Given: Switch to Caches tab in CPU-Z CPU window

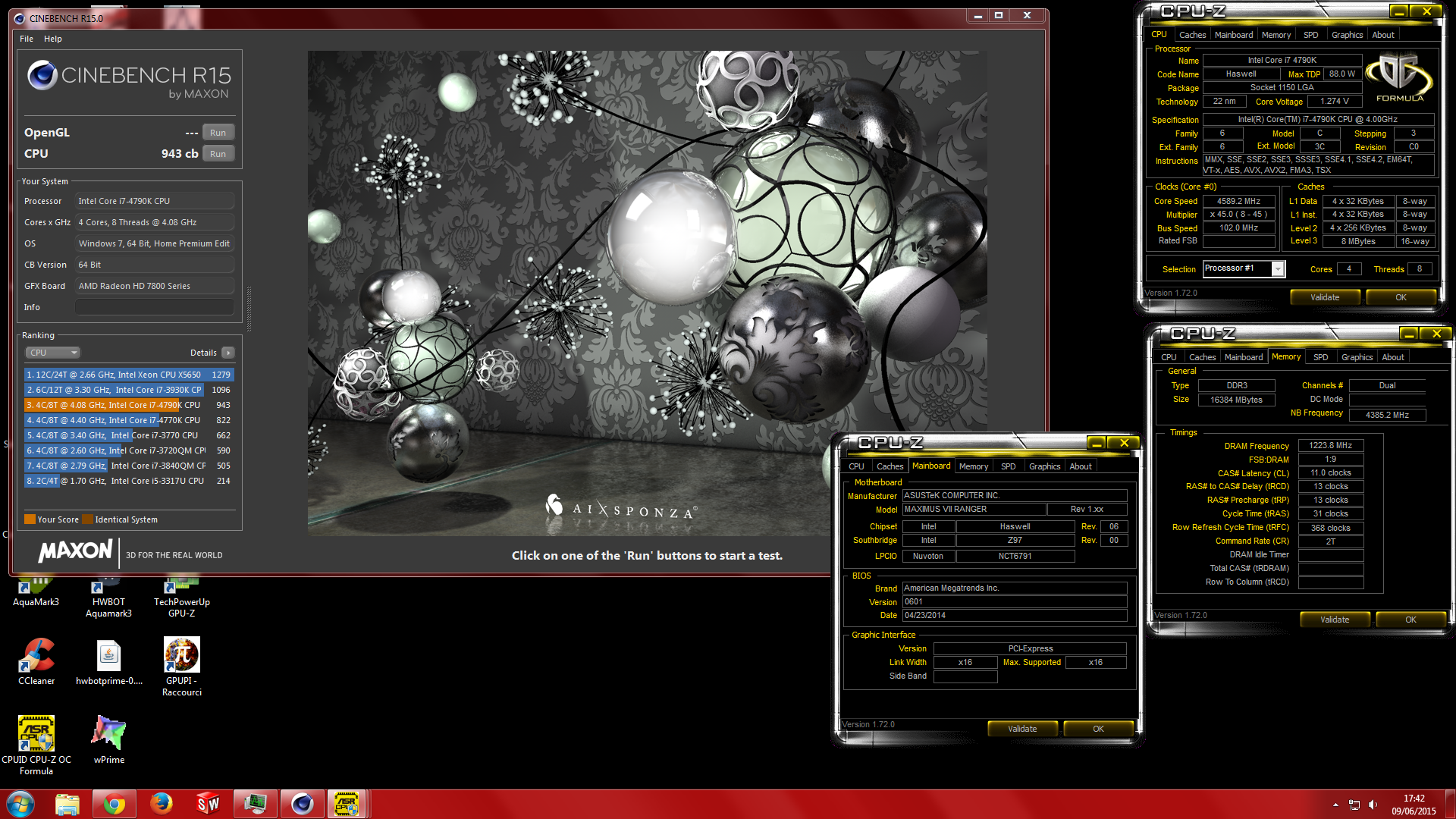Looking at the screenshot, I should coord(1192,35).
